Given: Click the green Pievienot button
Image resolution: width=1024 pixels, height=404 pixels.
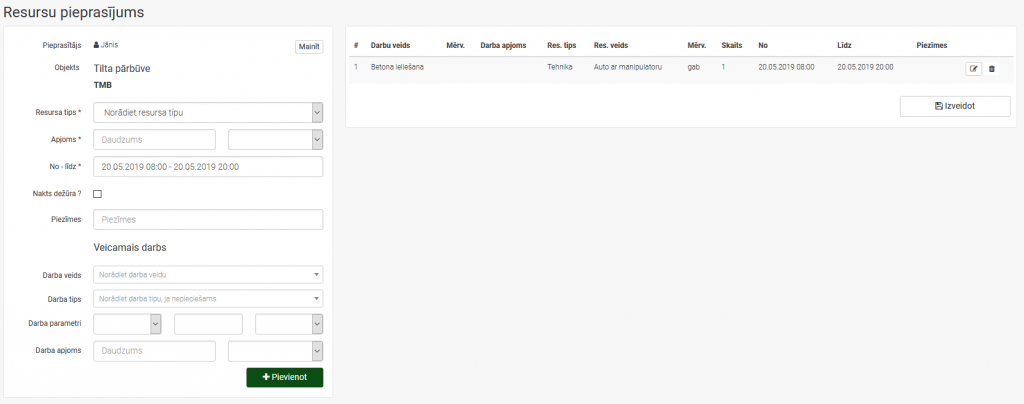Looking at the screenshot, I should click(x=285, y=377).
